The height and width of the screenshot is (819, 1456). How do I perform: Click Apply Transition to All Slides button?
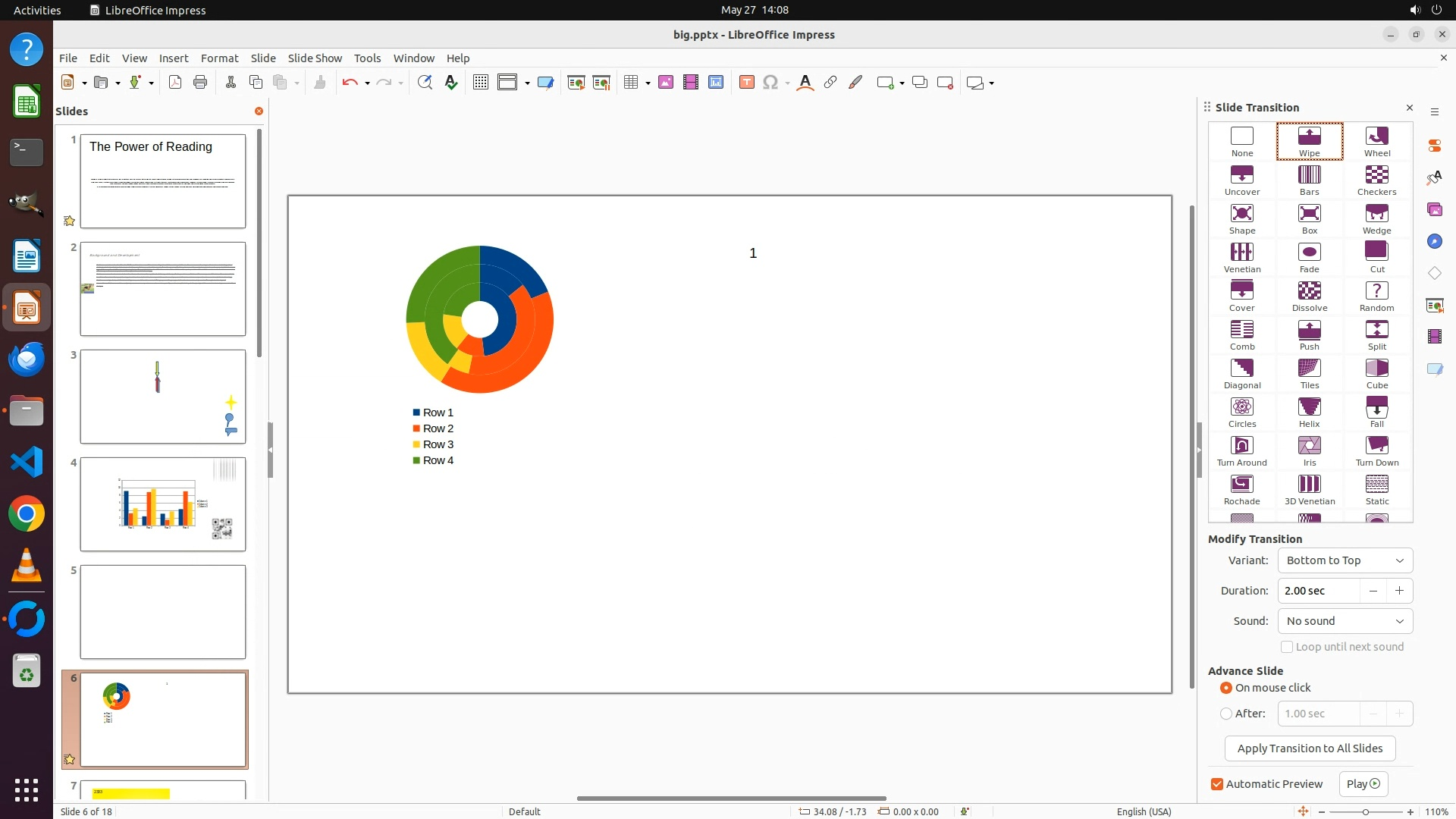1310,748
